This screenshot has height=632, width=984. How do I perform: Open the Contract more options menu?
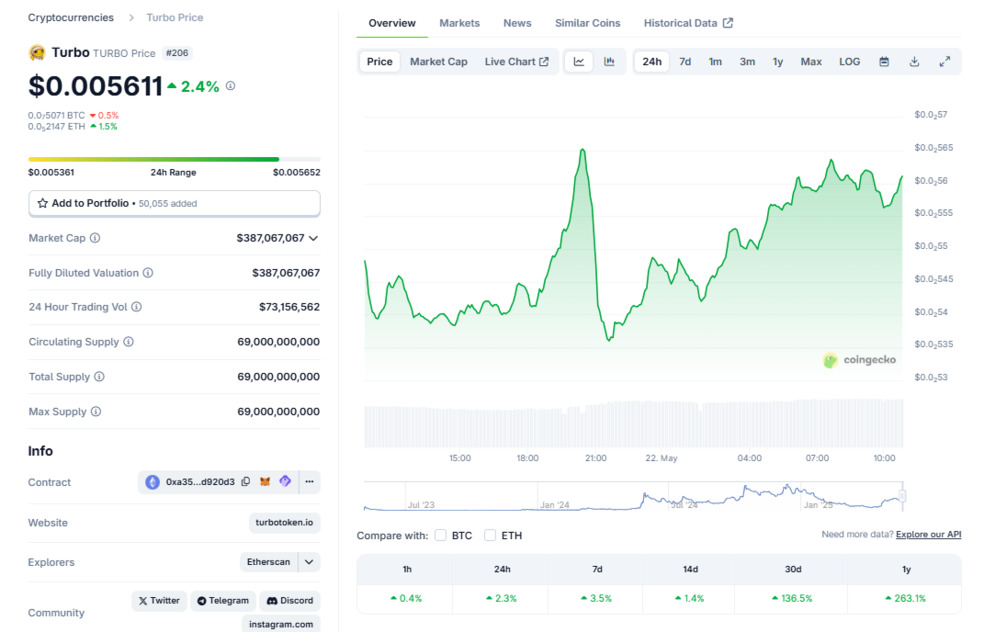(x=309, y=481)
